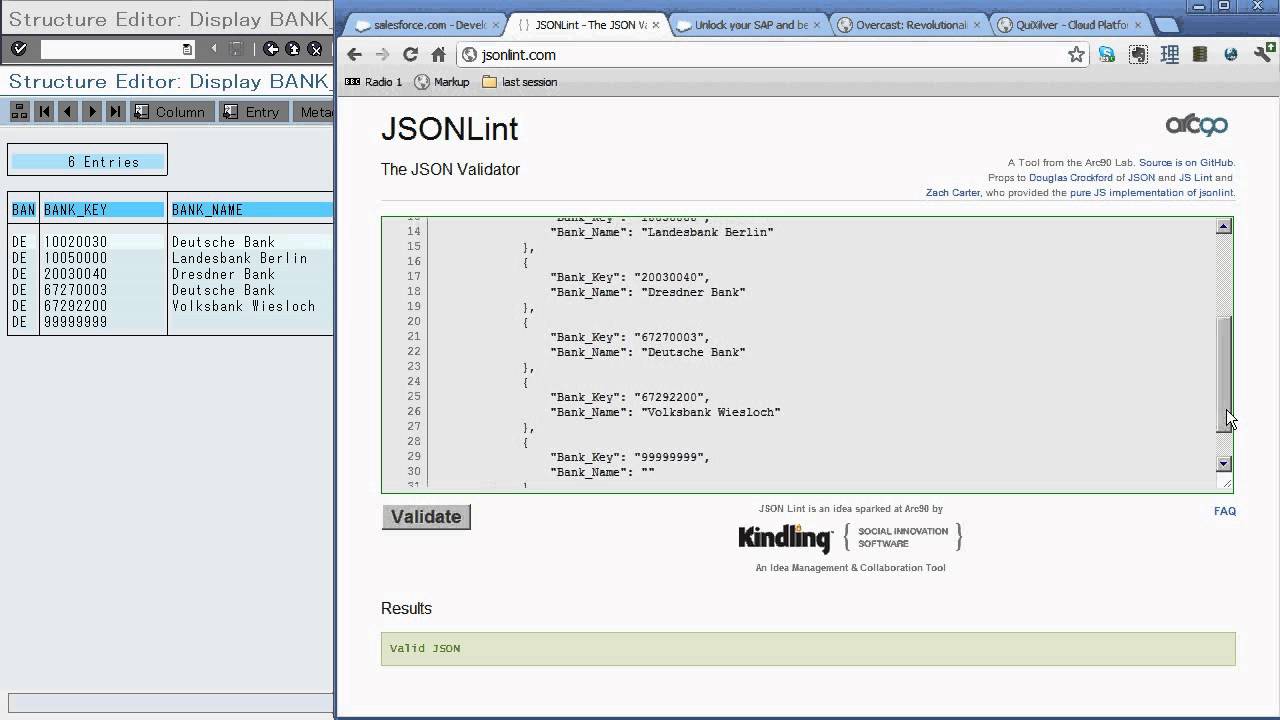Select bank key cell 10020030

pos(102,242)
